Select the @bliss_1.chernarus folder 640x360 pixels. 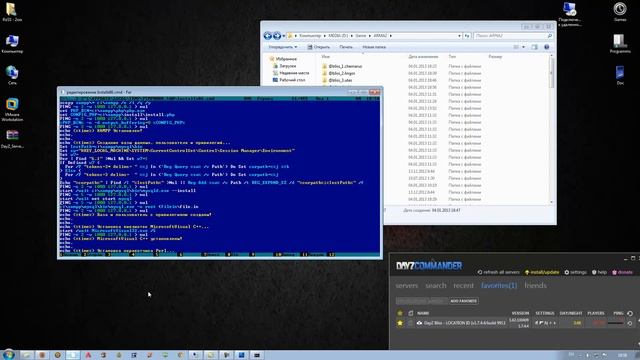click(x=342, y=66)
